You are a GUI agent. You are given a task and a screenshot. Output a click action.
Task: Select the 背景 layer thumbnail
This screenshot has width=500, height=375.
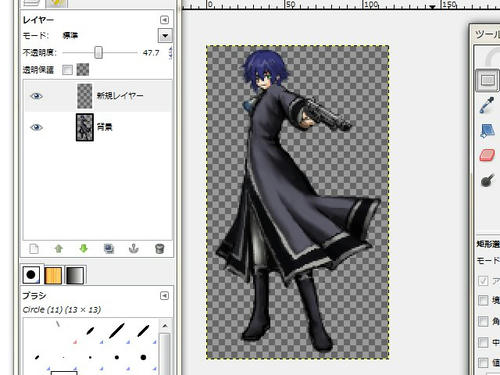click(x=85, y=127)
